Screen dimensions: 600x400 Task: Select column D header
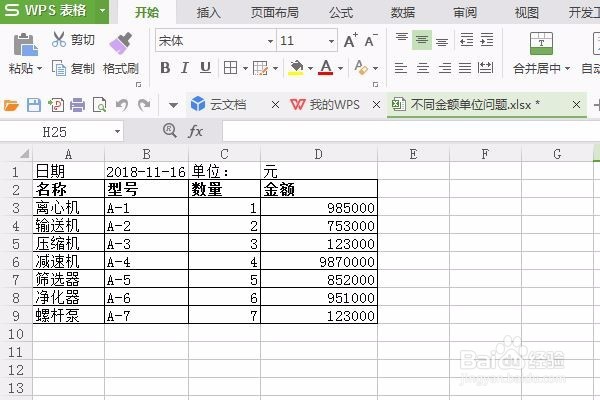[x=319, y=154]
